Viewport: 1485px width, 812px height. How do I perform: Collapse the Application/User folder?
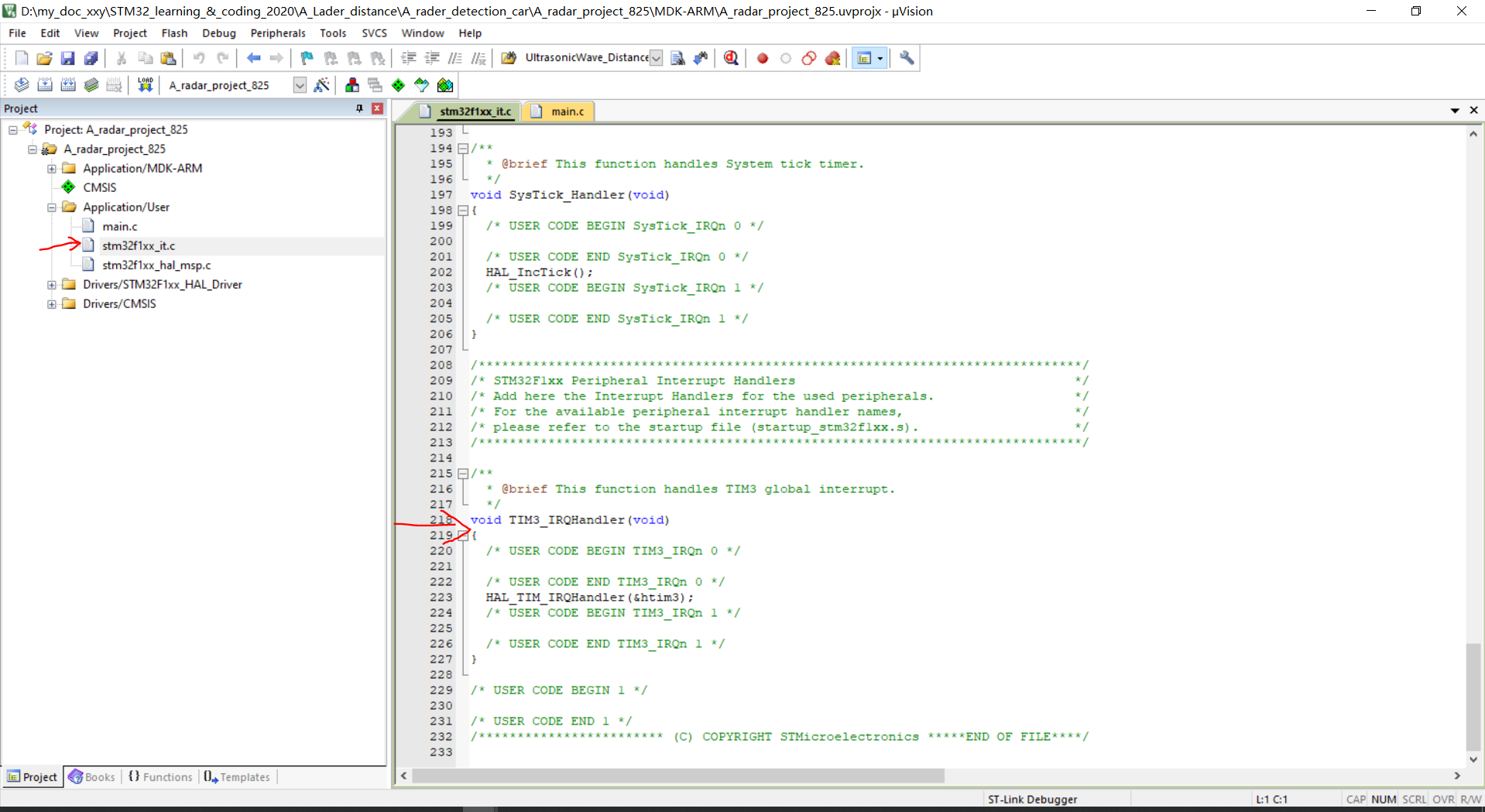coord(52,207)
